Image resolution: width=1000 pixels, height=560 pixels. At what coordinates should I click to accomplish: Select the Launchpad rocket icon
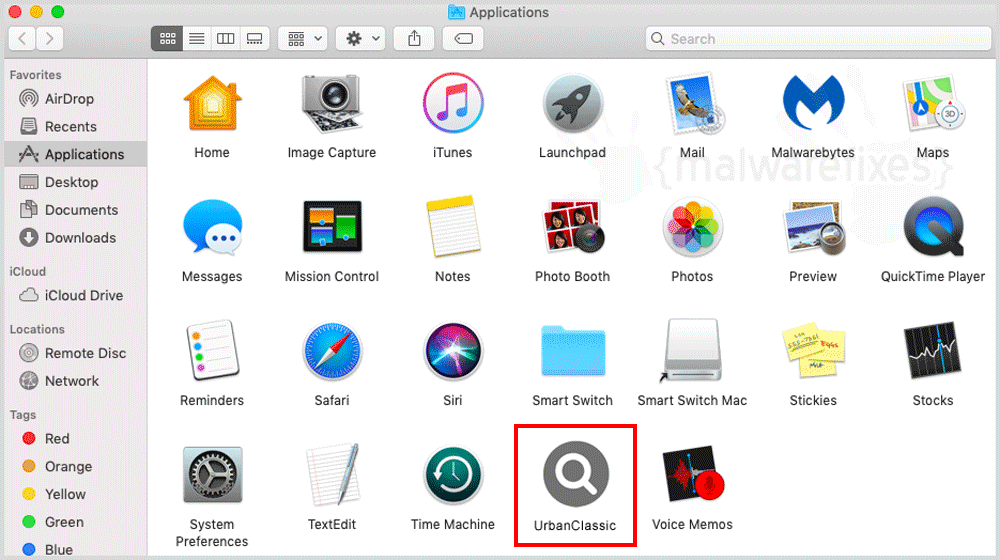tap(573, 103)
